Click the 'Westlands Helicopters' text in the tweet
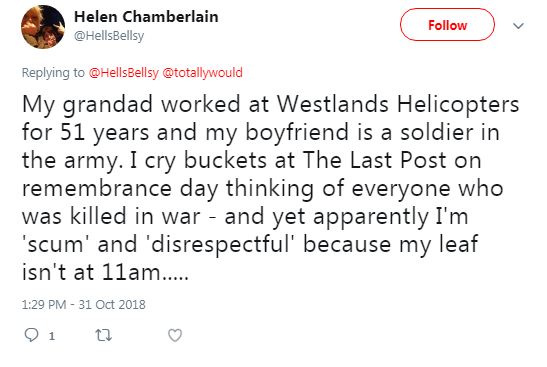Screen dimensions: 547x367 point(398,104)
